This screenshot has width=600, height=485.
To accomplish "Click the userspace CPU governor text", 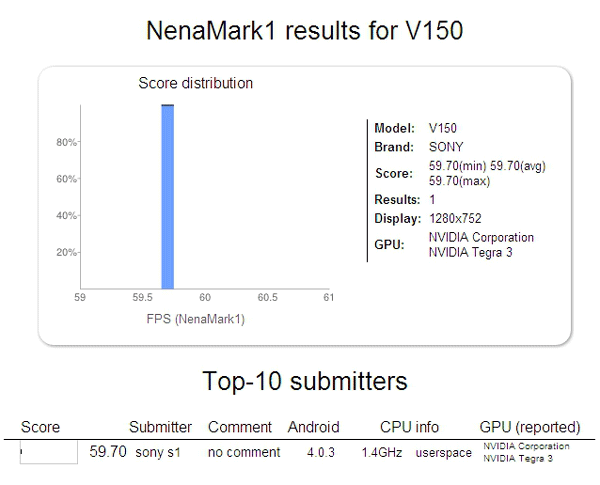I will 443,452.
